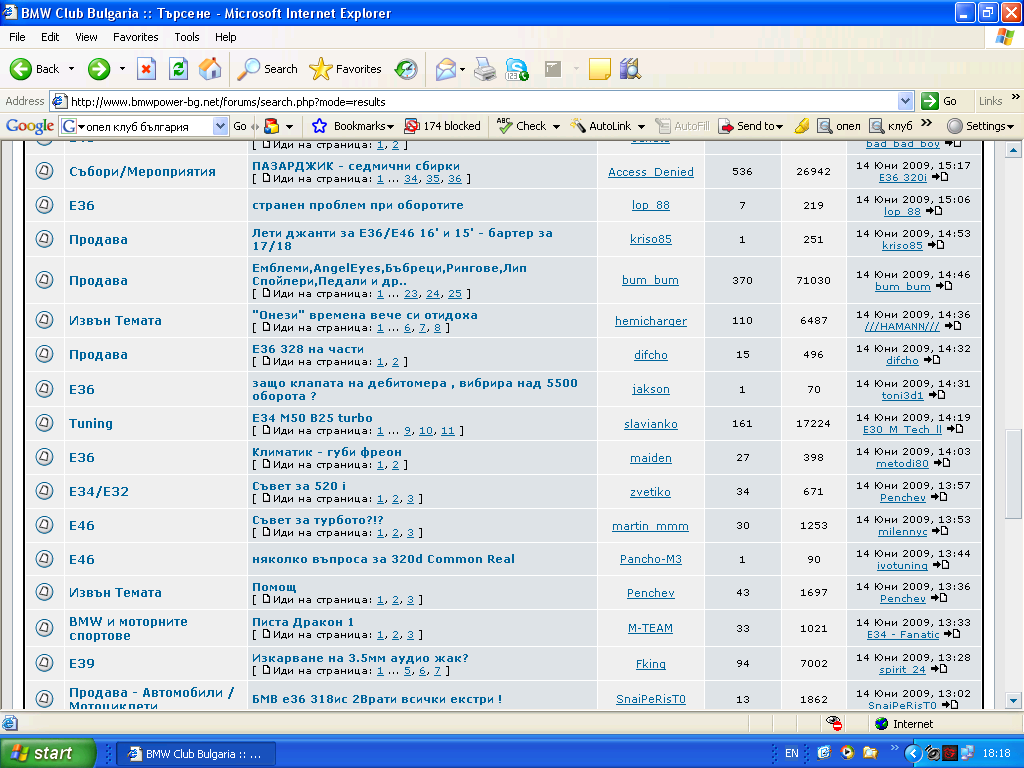This screenshot has height=768, width=1024.
Task: Click the latest-post icon next to metodi80
Action: click(942, 463)
